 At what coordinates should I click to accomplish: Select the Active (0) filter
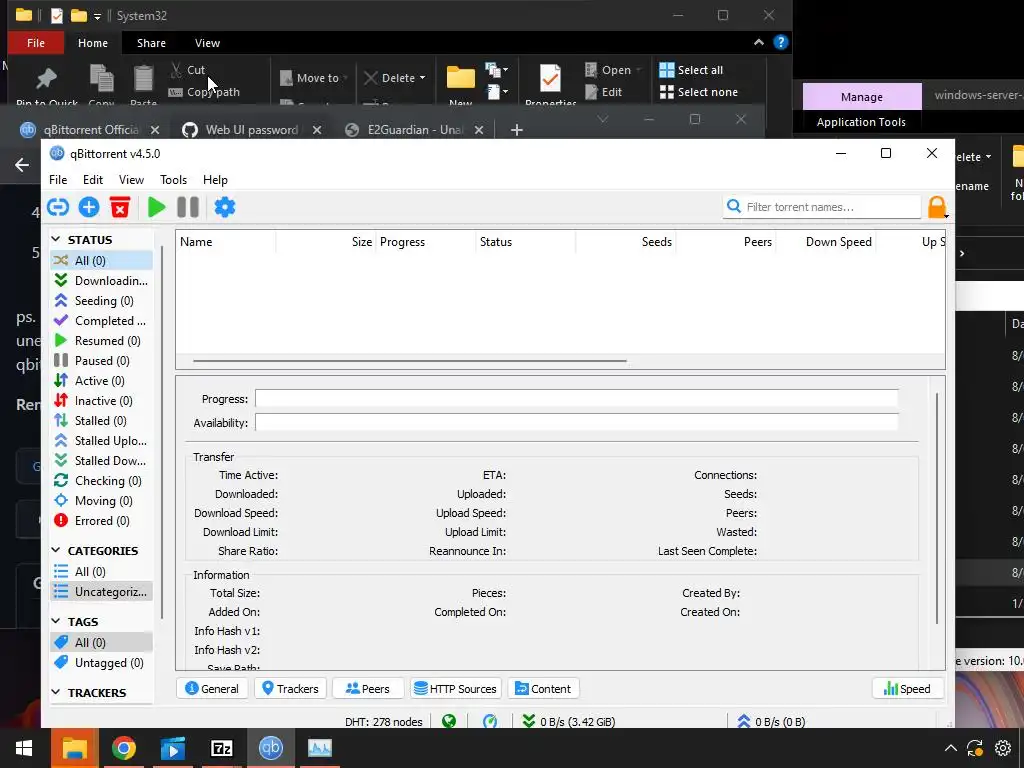tap(101, 381)
